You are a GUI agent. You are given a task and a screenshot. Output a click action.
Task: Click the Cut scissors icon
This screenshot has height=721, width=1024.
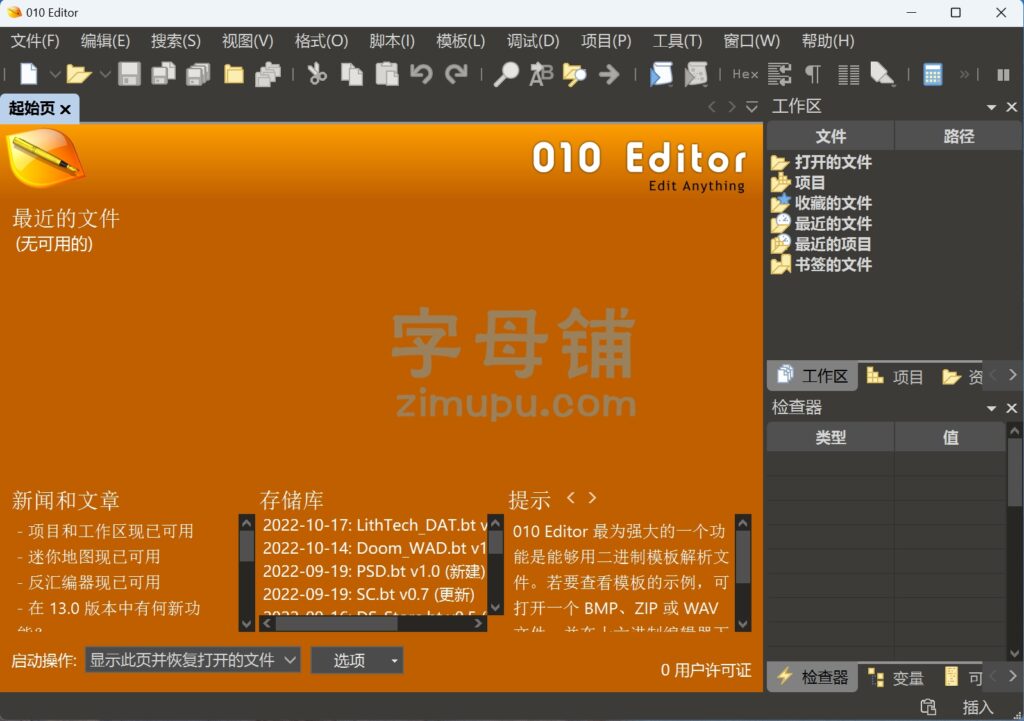pyautogui.click(x=317, y=74)
